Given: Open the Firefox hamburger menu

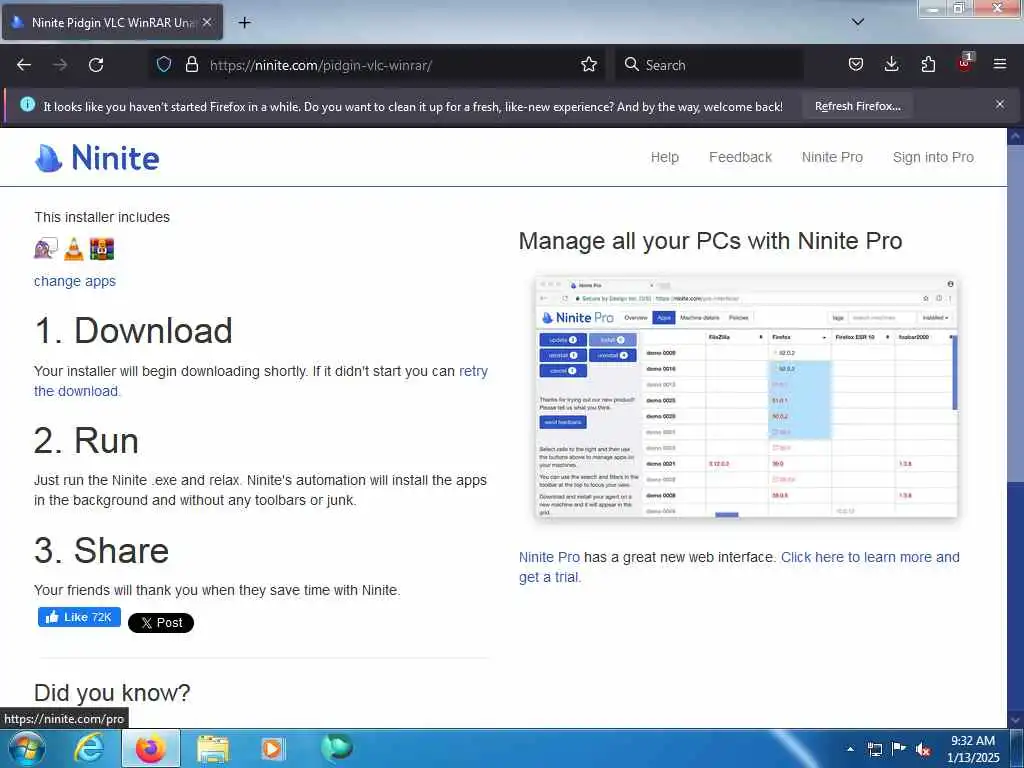Looking at the screenshot, I should click(1000, 64).
